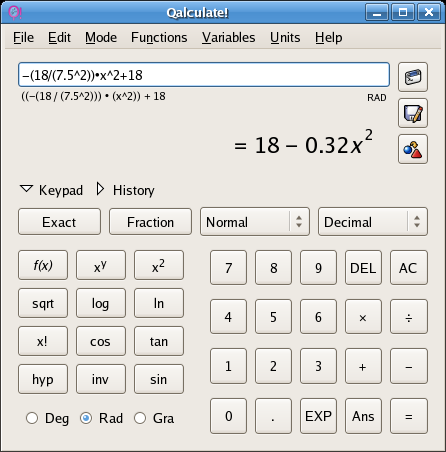The width and height of the screenshot is (446, 452).
Task: Open the Units menu
Action: 285,38
